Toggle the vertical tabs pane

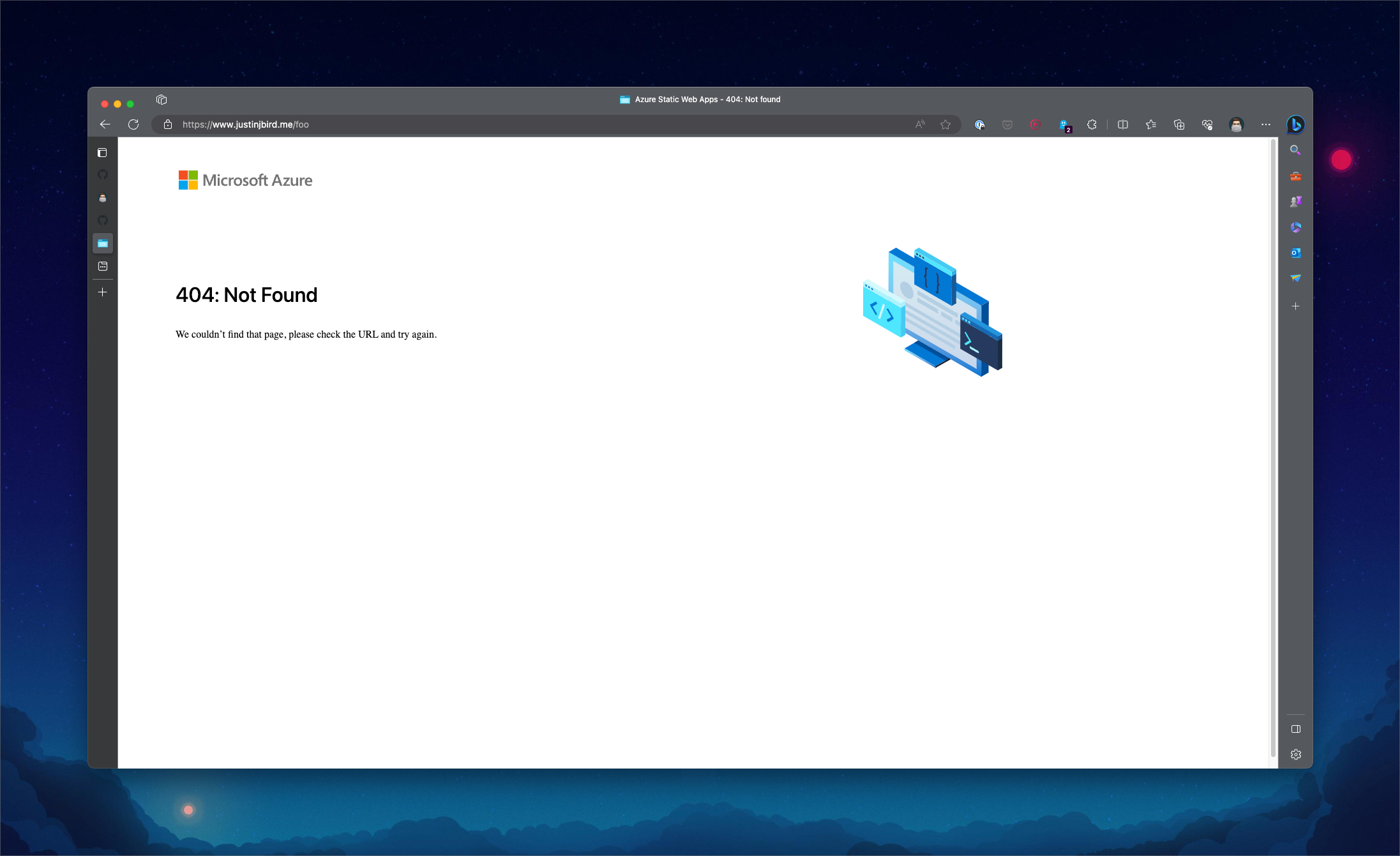click(102, 153)
